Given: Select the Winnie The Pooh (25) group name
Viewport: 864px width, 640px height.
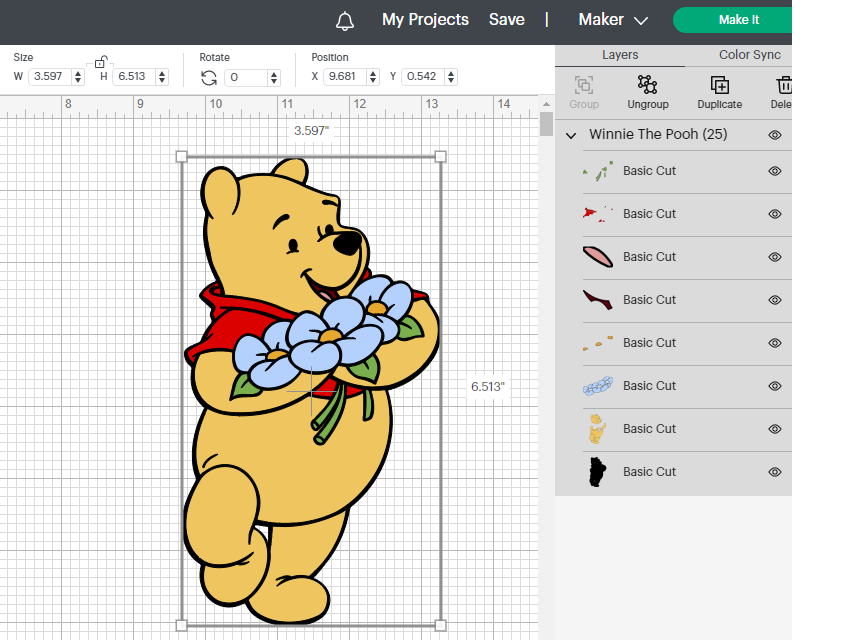Looking at the screenshot, I should [x=658, y=135].
